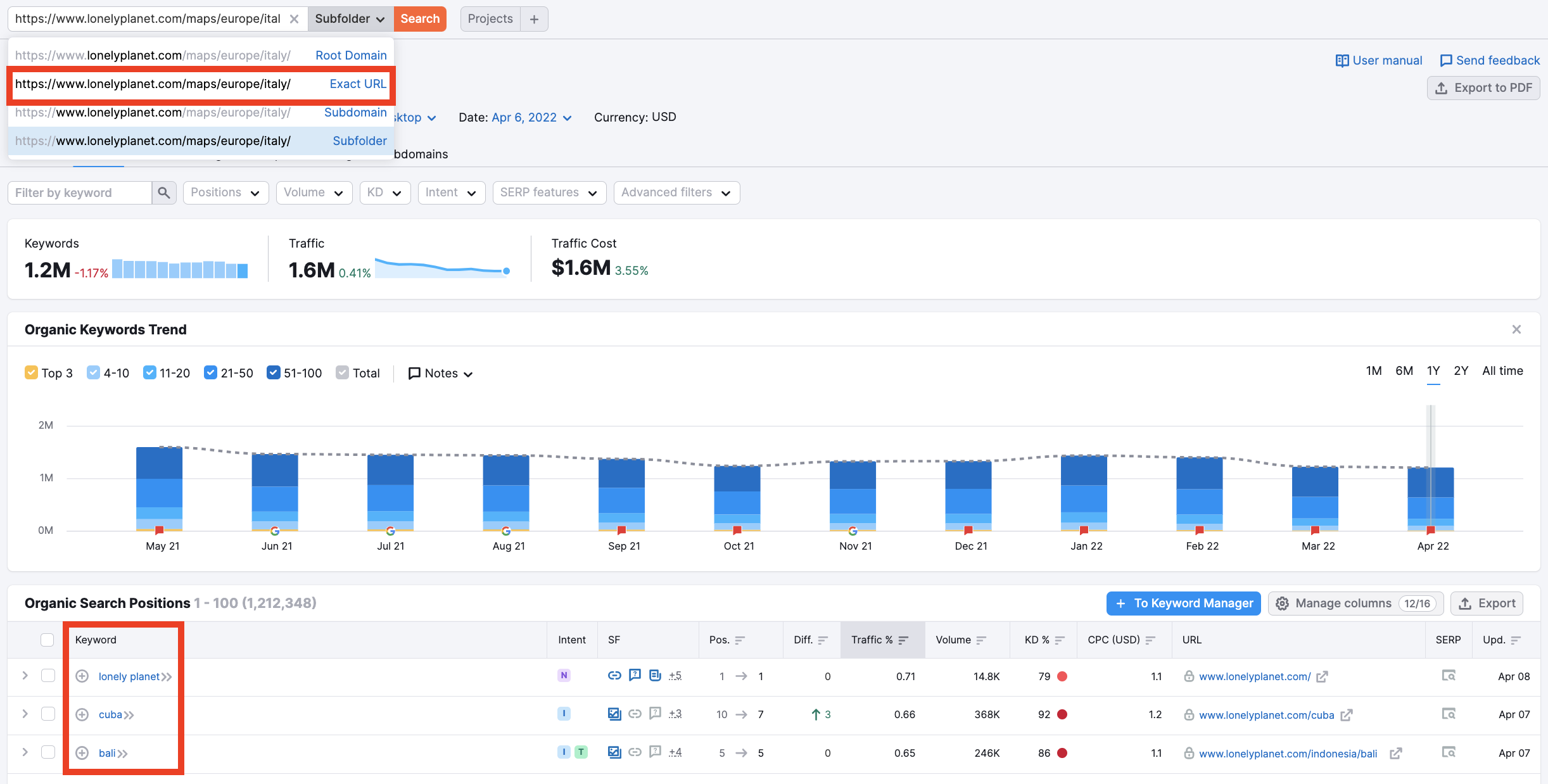Click the Apr 22 keywords bar
The image size is (1548, 784).
[1431, 499]
